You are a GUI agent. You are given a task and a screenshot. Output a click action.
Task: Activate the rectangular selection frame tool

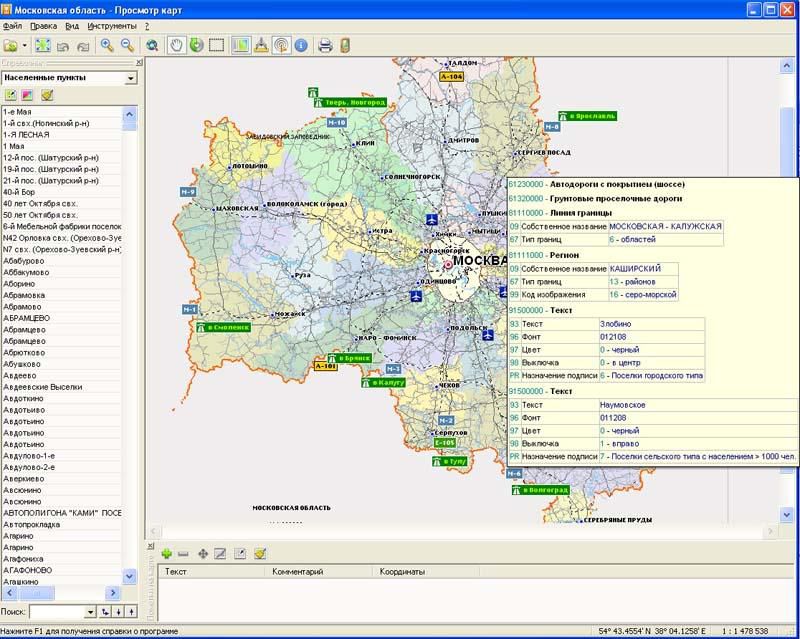pyautogui.click(x=216, y=45)
